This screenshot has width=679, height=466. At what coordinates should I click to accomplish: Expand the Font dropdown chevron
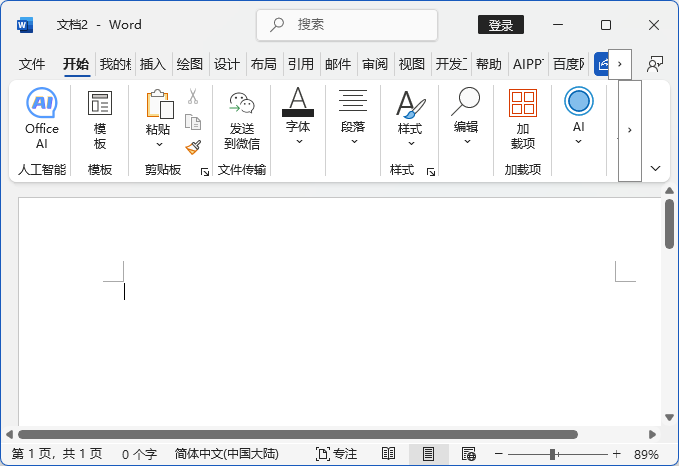click(299, 141)
